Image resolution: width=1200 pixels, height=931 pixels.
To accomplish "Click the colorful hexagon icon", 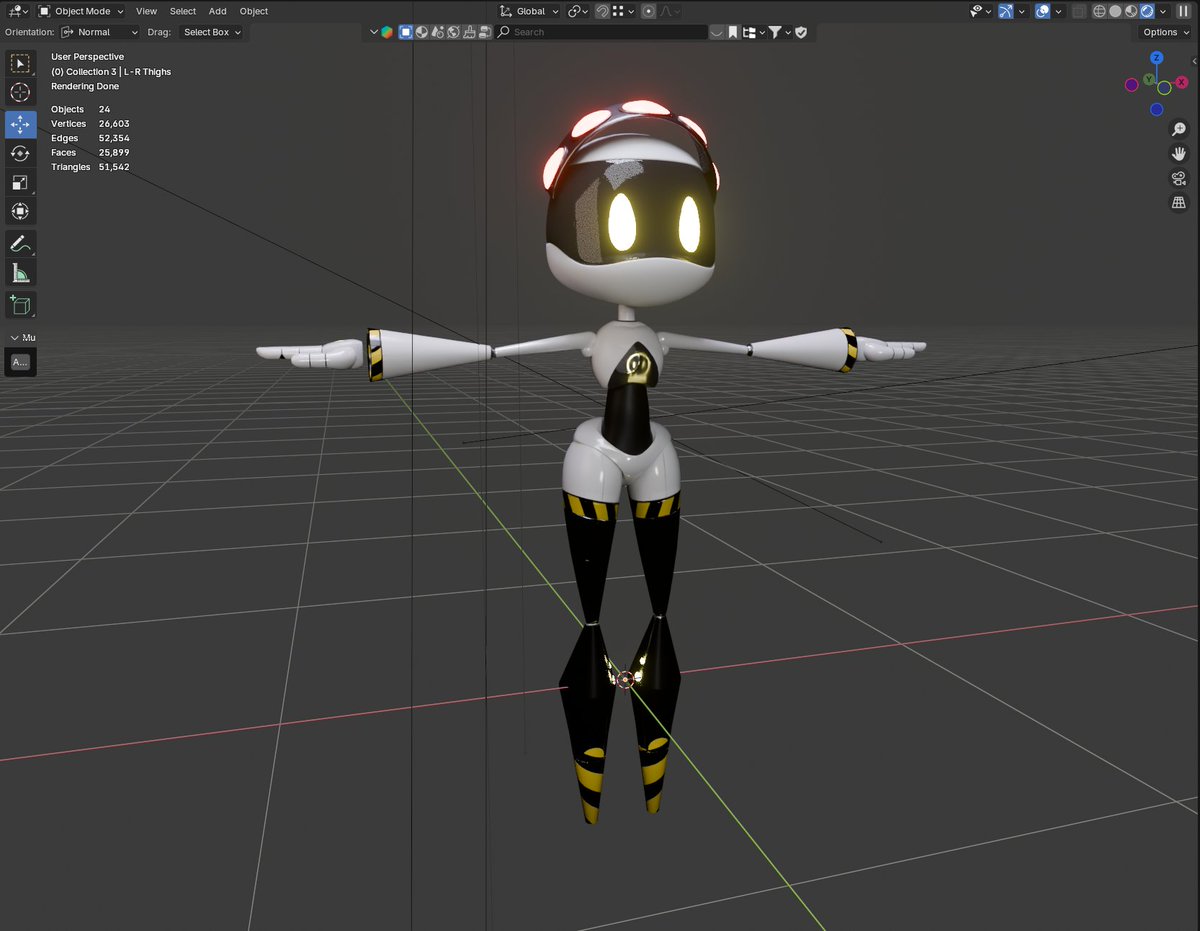I will [x=387, y=32].
